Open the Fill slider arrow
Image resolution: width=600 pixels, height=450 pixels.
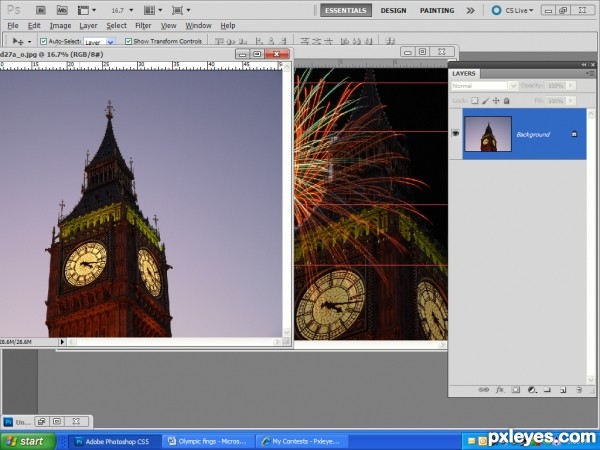tap(571, 101)
